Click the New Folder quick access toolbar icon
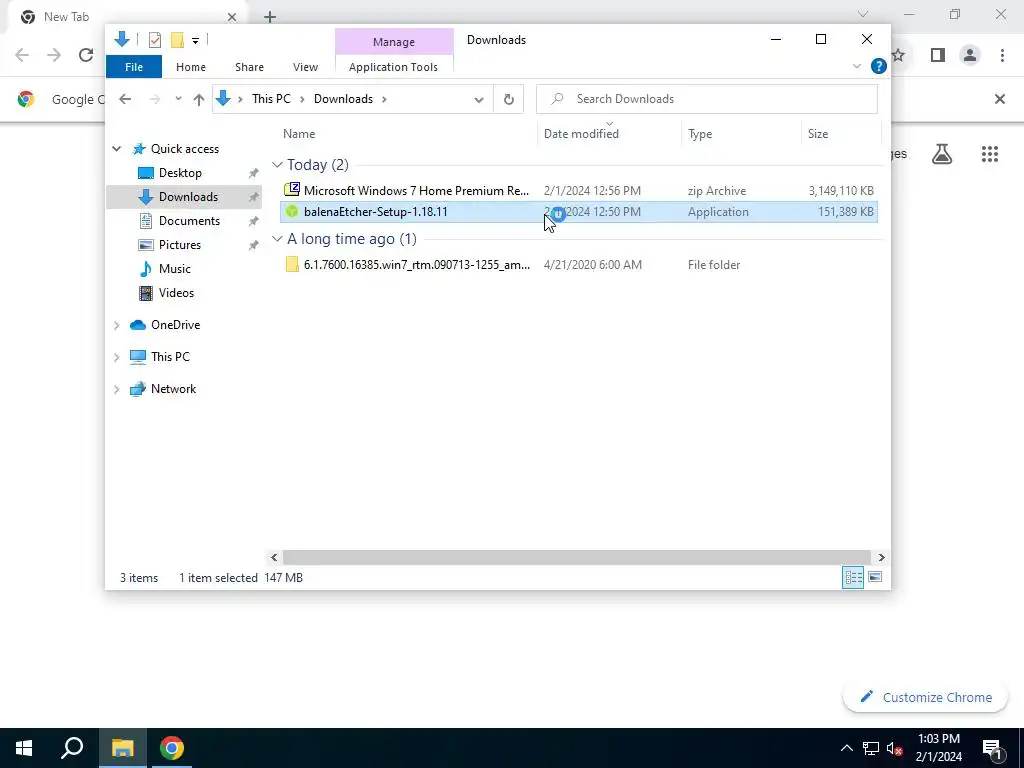Image resolution: width=1024 pixels, height=768 pixels. 177,40
